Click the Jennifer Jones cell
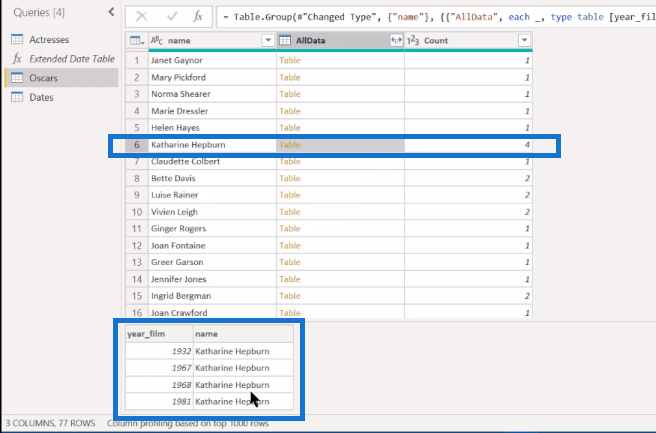The width and height of the screenshot is (656, 433). 212,279
